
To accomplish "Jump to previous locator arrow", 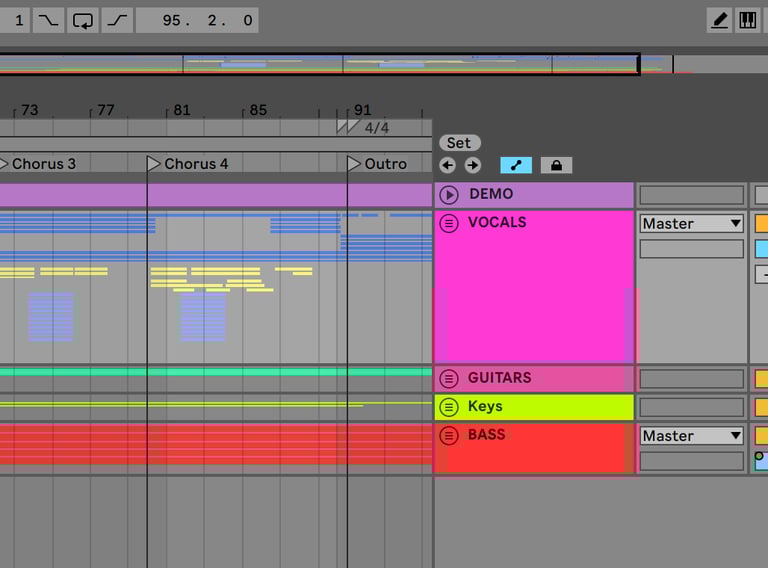I will tap(447, 166).
